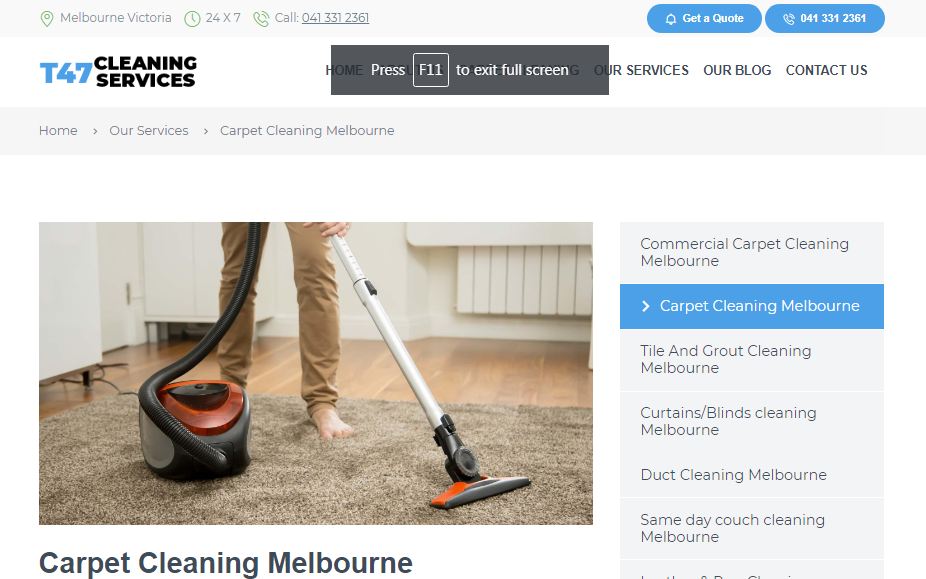Screen dimensions: 926x579
Task: Follow the underlined 041 331 2361 phone link
Action: (x=335, y=18)
